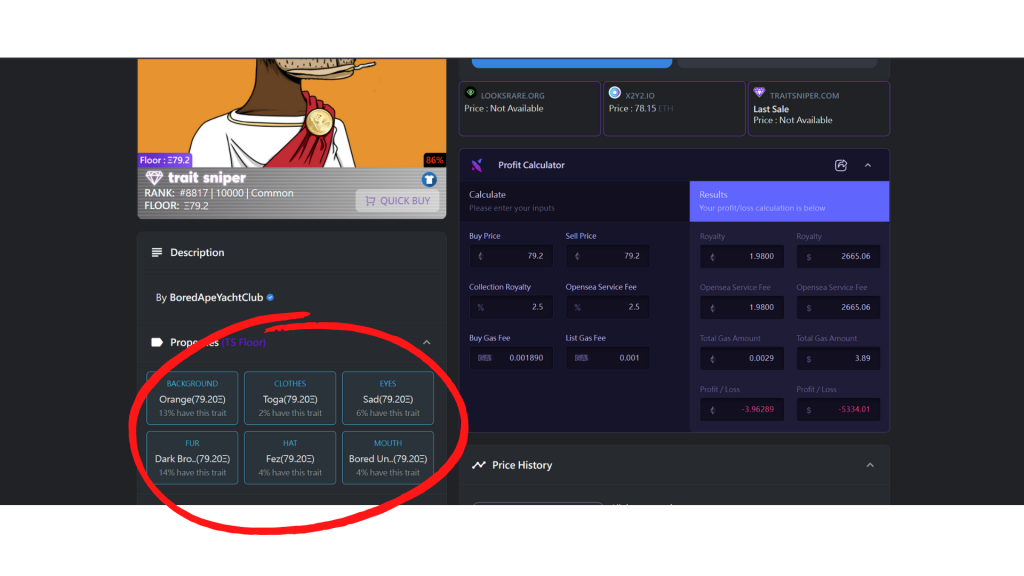This screenshot has width=1024, height=576.
Task: Select the Background Orange trait card
Action: click(192, 398)
